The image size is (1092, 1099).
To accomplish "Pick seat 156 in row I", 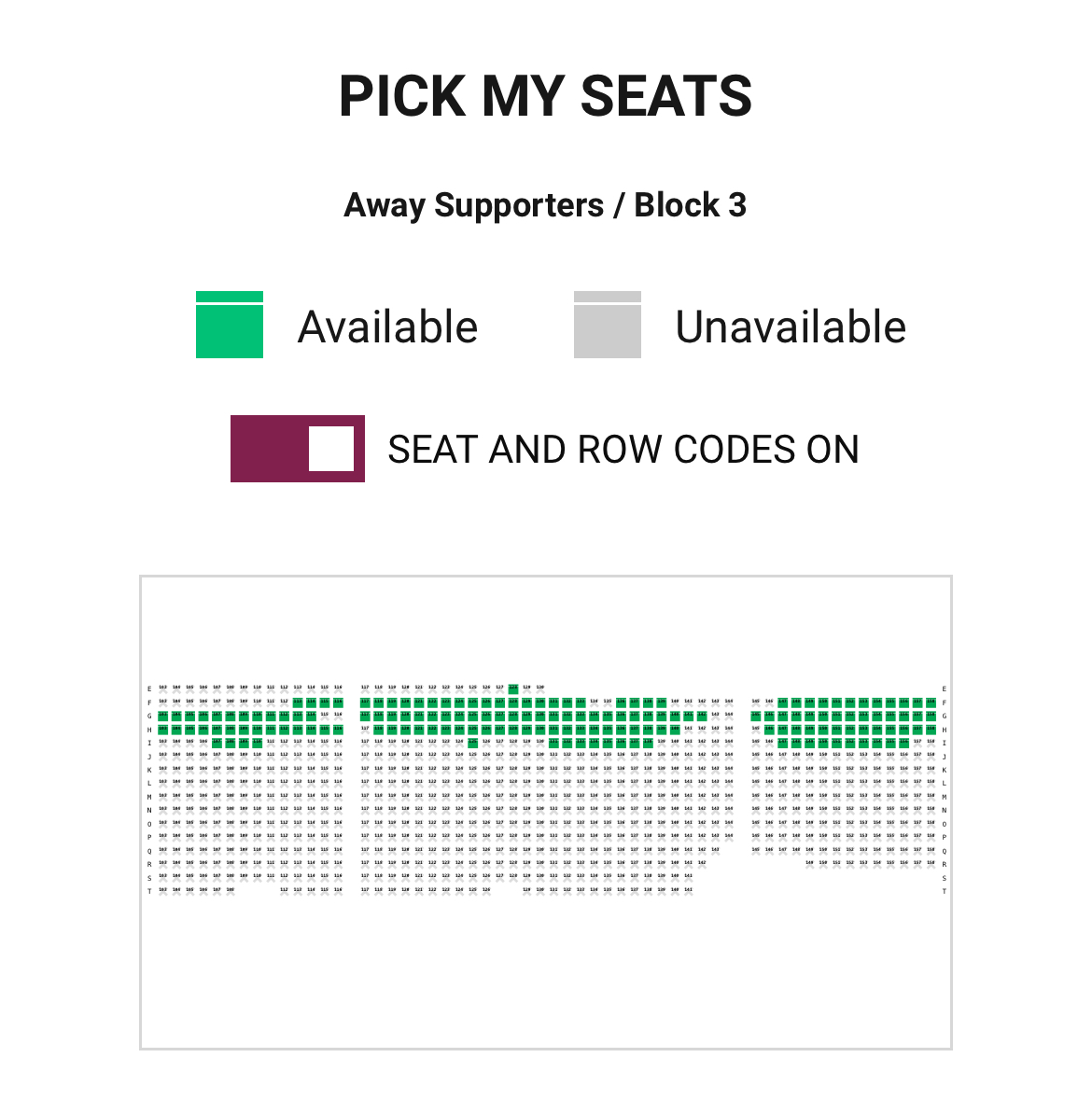I will click(x=903, y=744).
